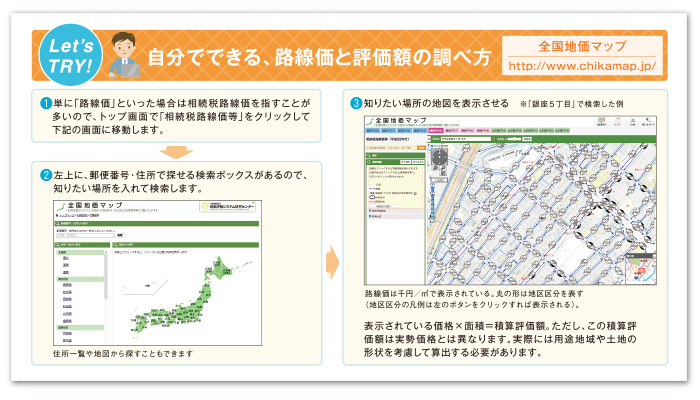
Task: Open 秋田県 in the prefecture list
Action: tap(67, 307)
